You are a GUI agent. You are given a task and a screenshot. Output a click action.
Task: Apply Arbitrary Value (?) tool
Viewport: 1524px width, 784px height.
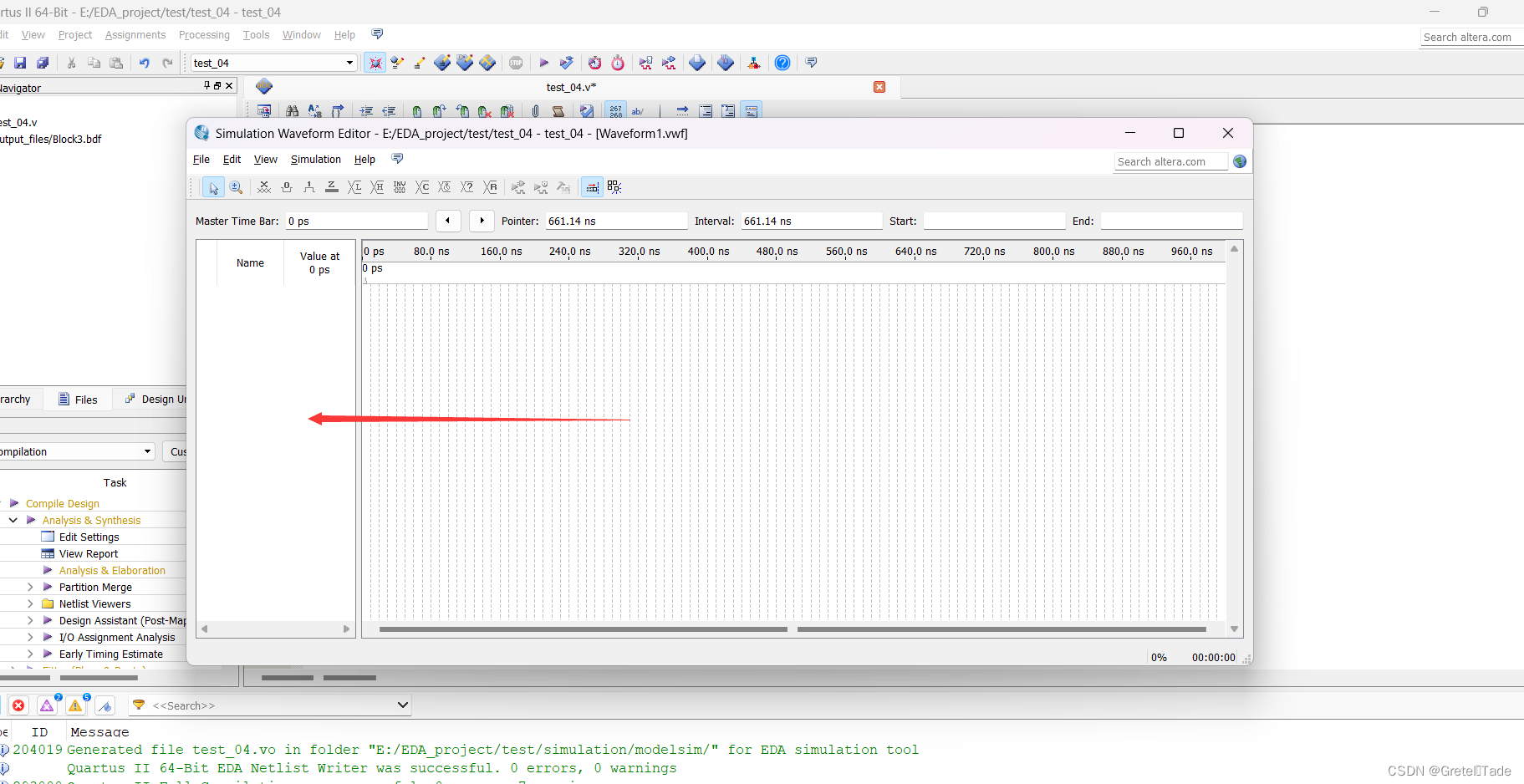(467, 187)
